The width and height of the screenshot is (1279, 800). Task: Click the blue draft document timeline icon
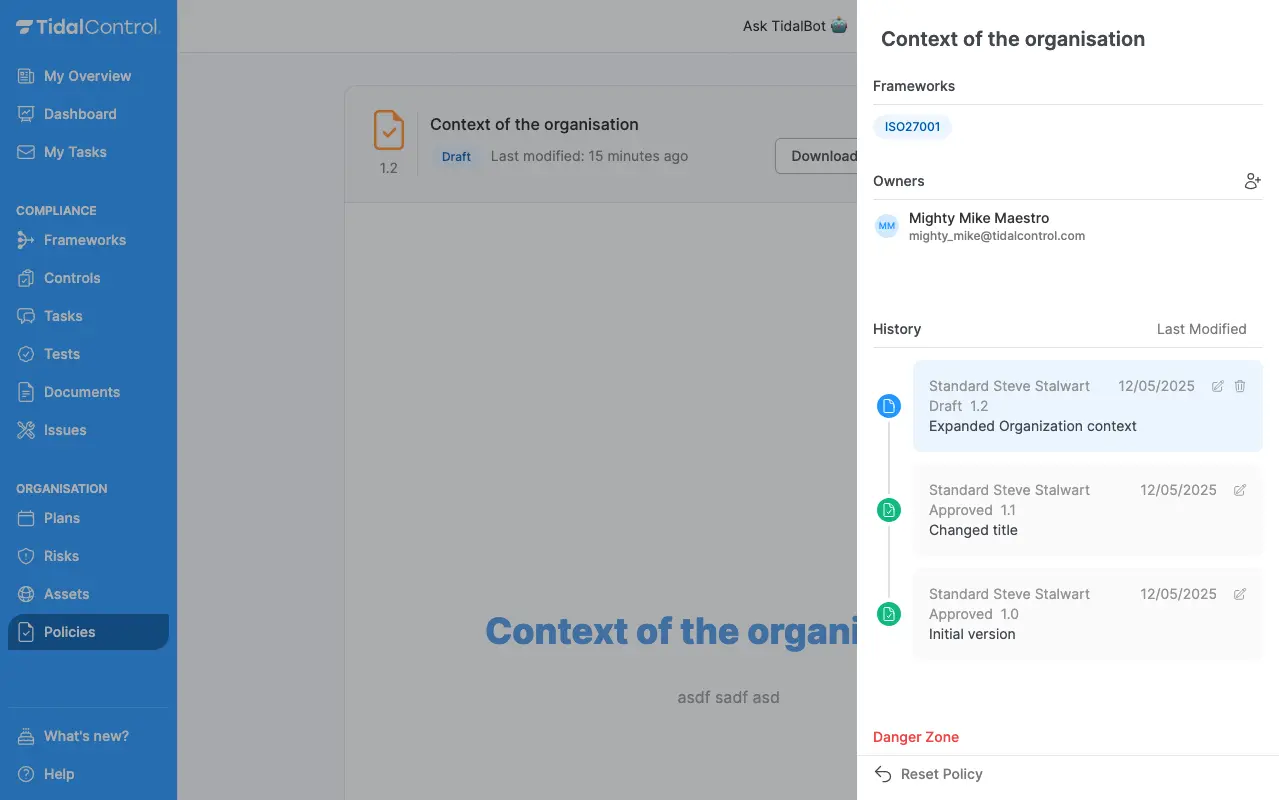point(888,406)
